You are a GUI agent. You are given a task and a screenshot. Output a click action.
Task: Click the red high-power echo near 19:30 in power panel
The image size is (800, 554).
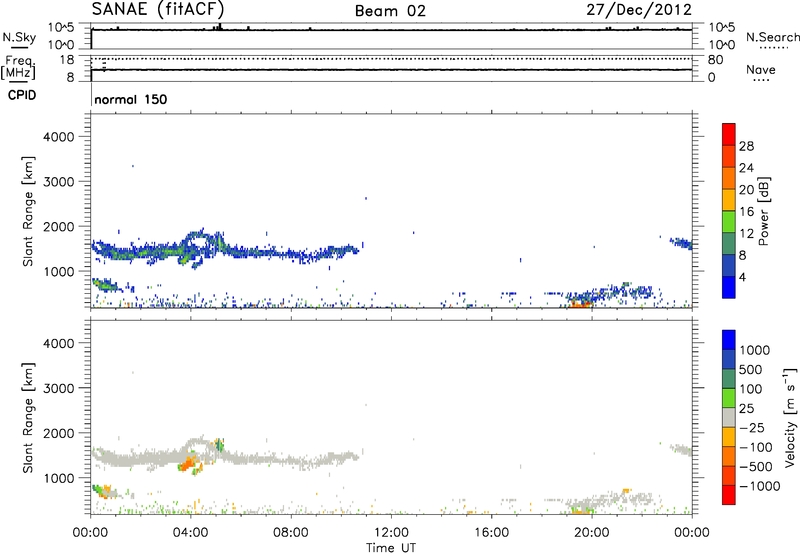[580, 304]
